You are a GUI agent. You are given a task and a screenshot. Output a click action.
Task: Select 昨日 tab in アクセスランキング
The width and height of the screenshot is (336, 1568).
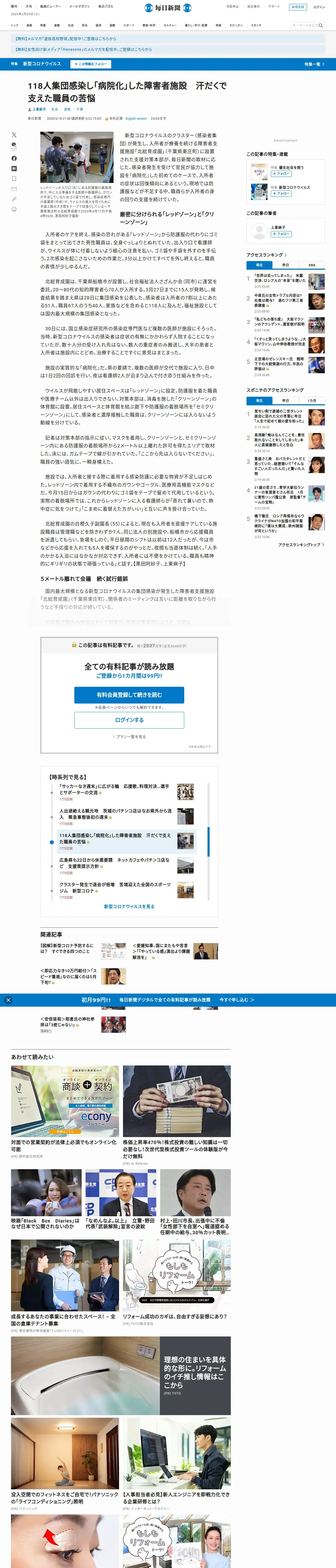pyautogui.click(x=285, y=266)
